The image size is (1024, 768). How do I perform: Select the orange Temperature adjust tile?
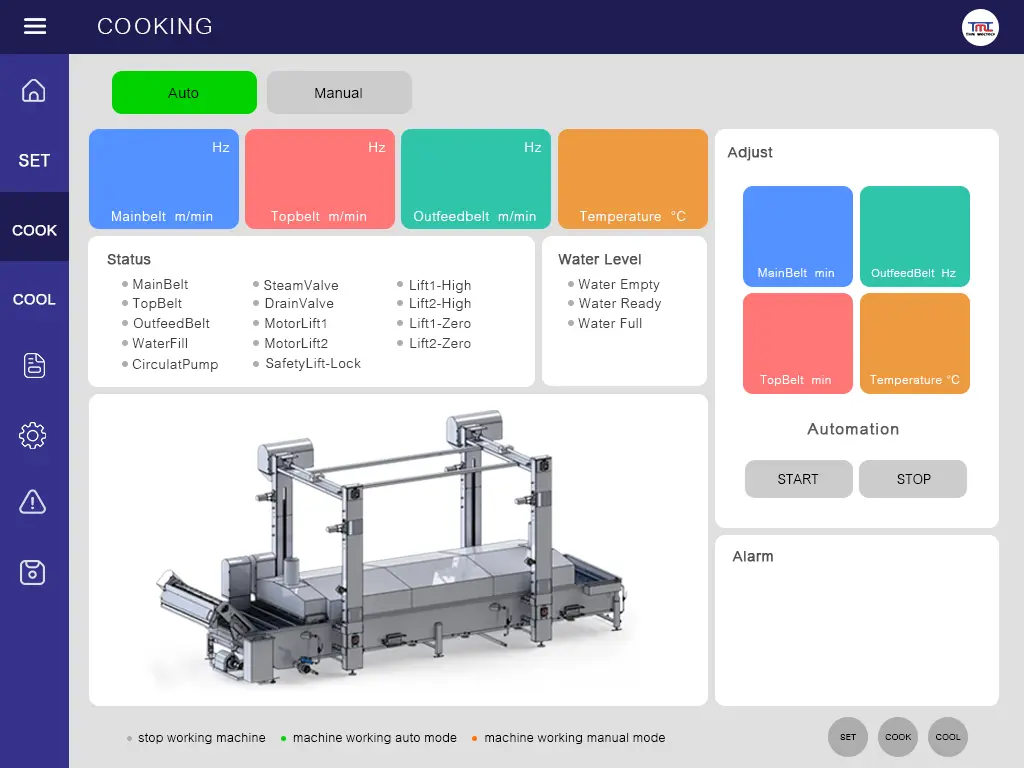(914, 343)
